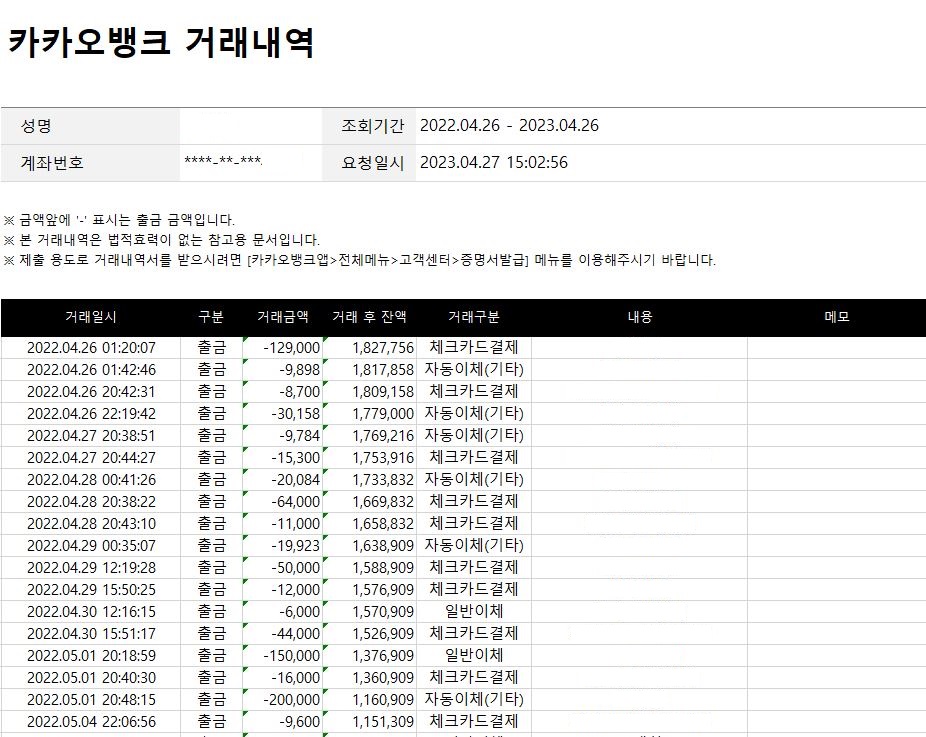Select date cell 2022.05.01 20:48:15
The image size is (926, 737).
91,700
